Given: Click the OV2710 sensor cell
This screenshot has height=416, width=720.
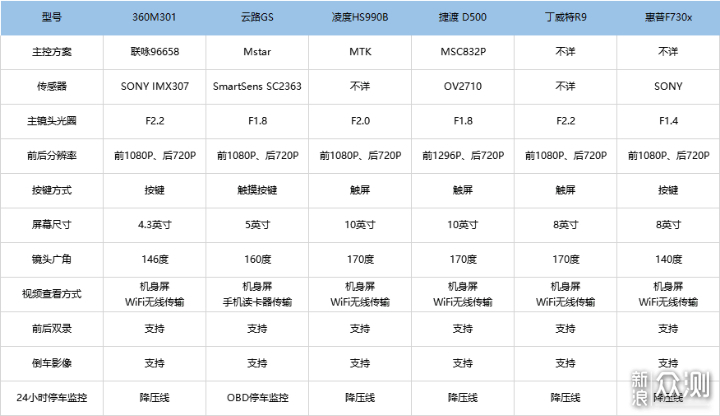Looking at the screenshot, I should pos(463,86).
